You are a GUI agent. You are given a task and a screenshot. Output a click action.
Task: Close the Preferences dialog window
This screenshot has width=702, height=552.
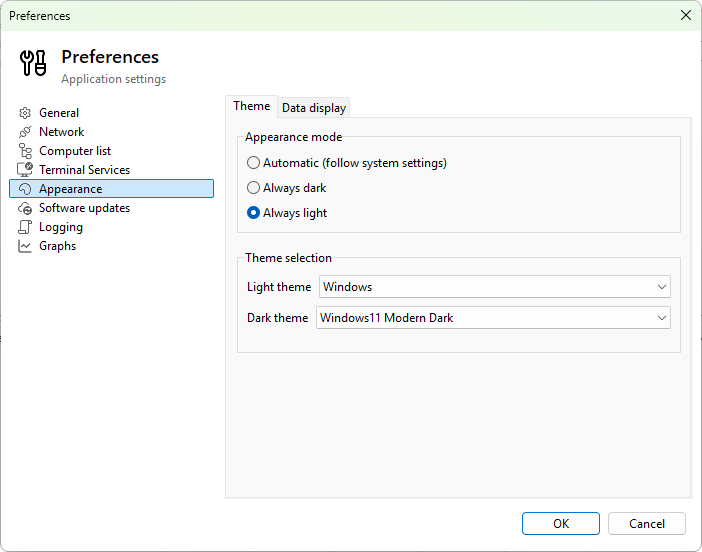[685, 15]
